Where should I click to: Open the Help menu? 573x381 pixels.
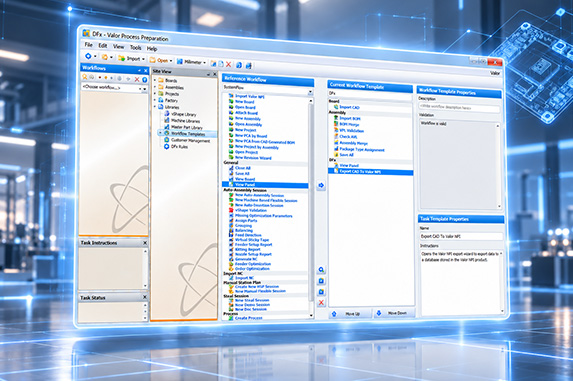152,49
